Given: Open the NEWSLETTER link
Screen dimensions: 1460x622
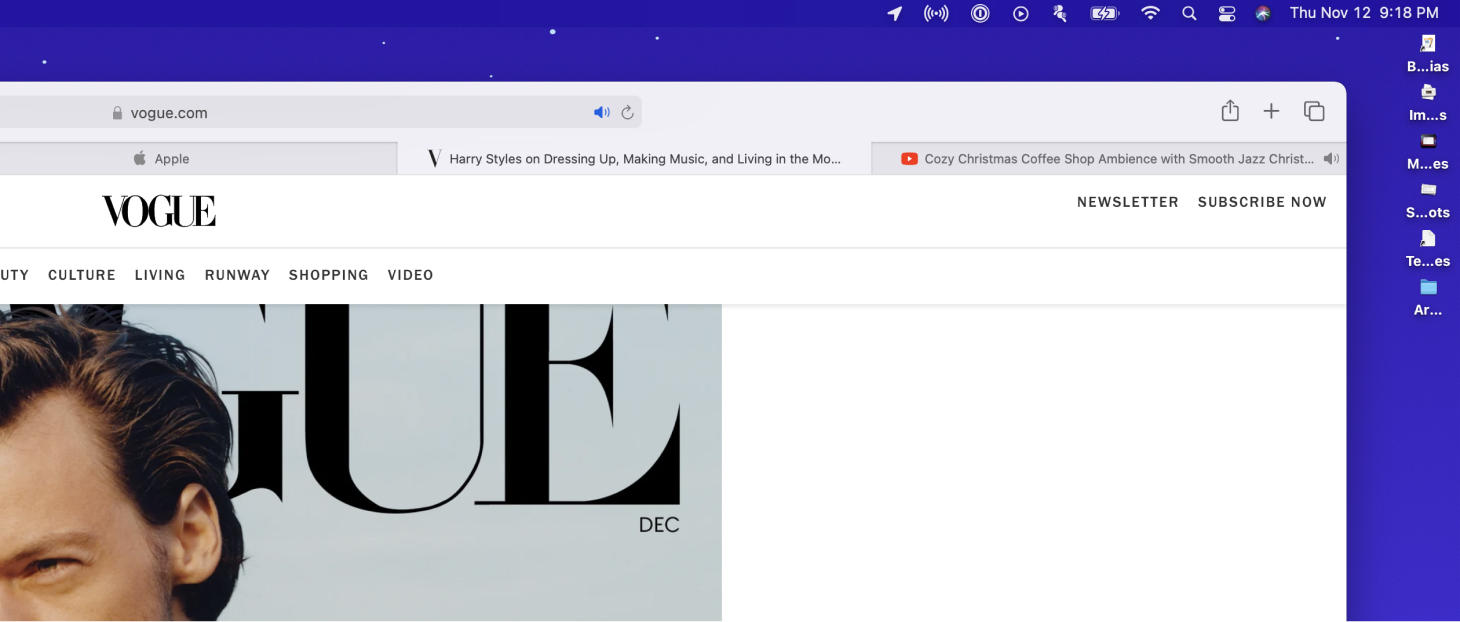Looking at the screenshot, I should [x=1128, y=202].
